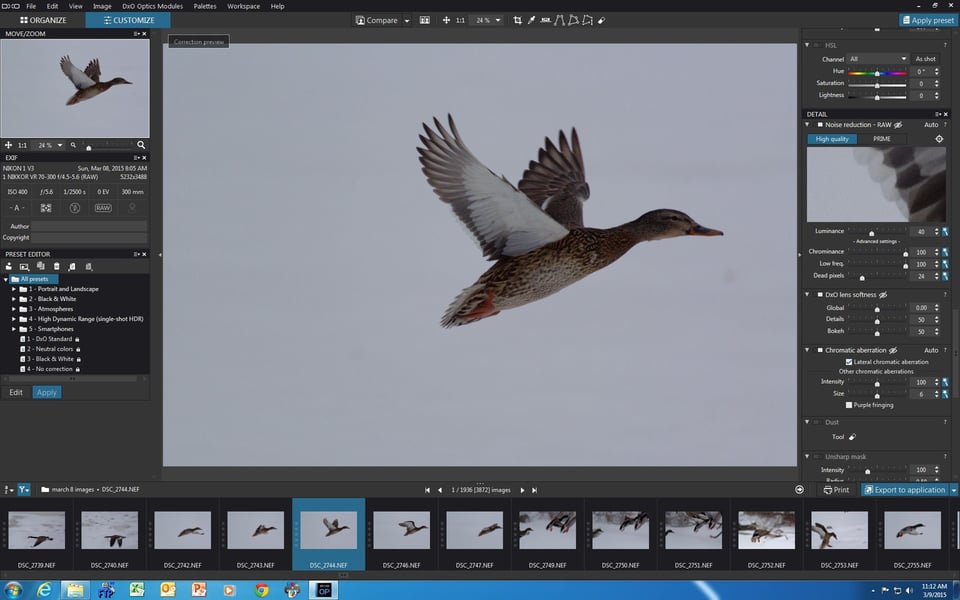Click the magnifier icon in Move/Zoom panel
This screenshot has width=960, height=600.
(x=141, y=145)
